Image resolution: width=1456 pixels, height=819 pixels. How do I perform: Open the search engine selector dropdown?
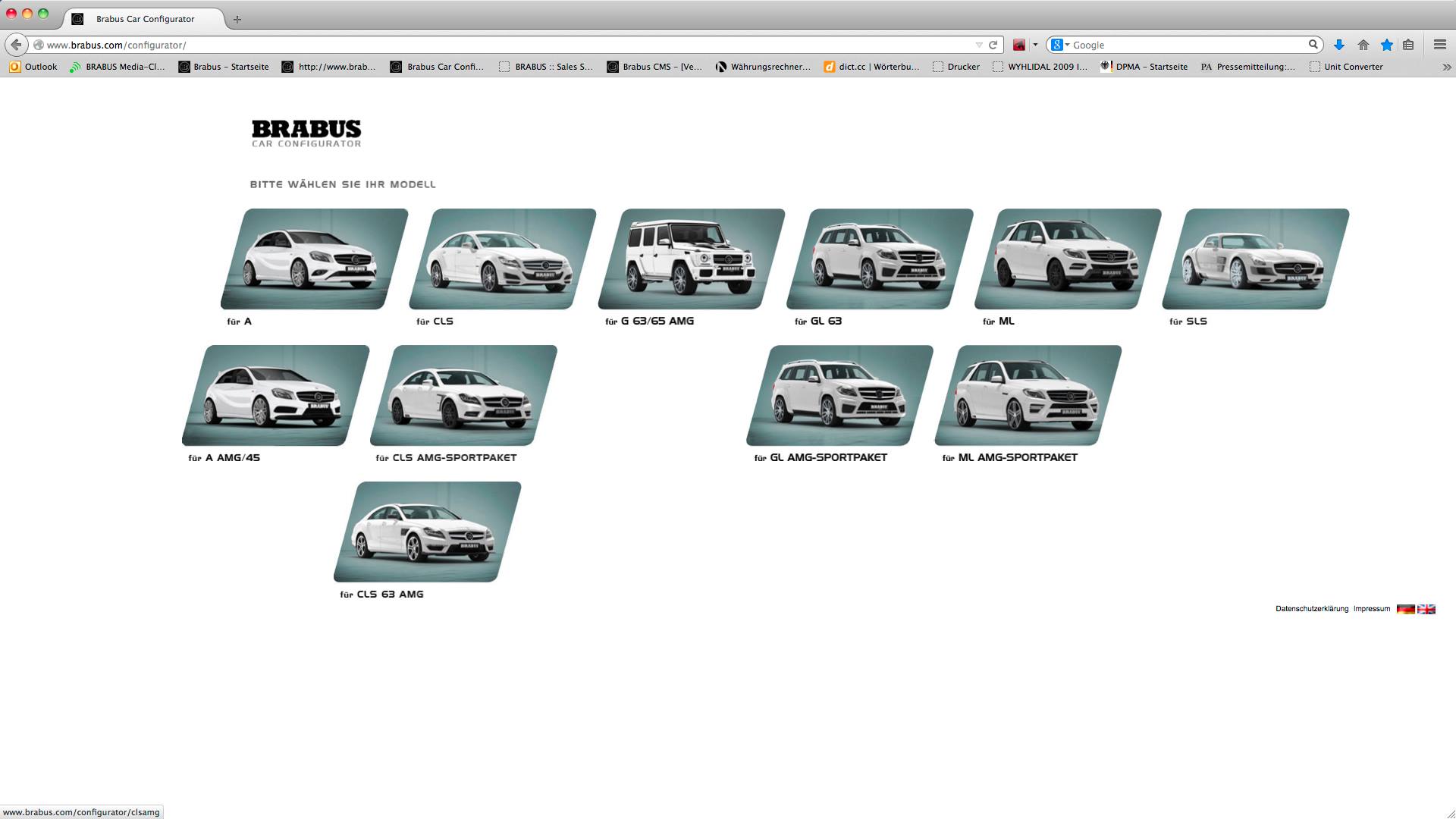(1060, 45)
